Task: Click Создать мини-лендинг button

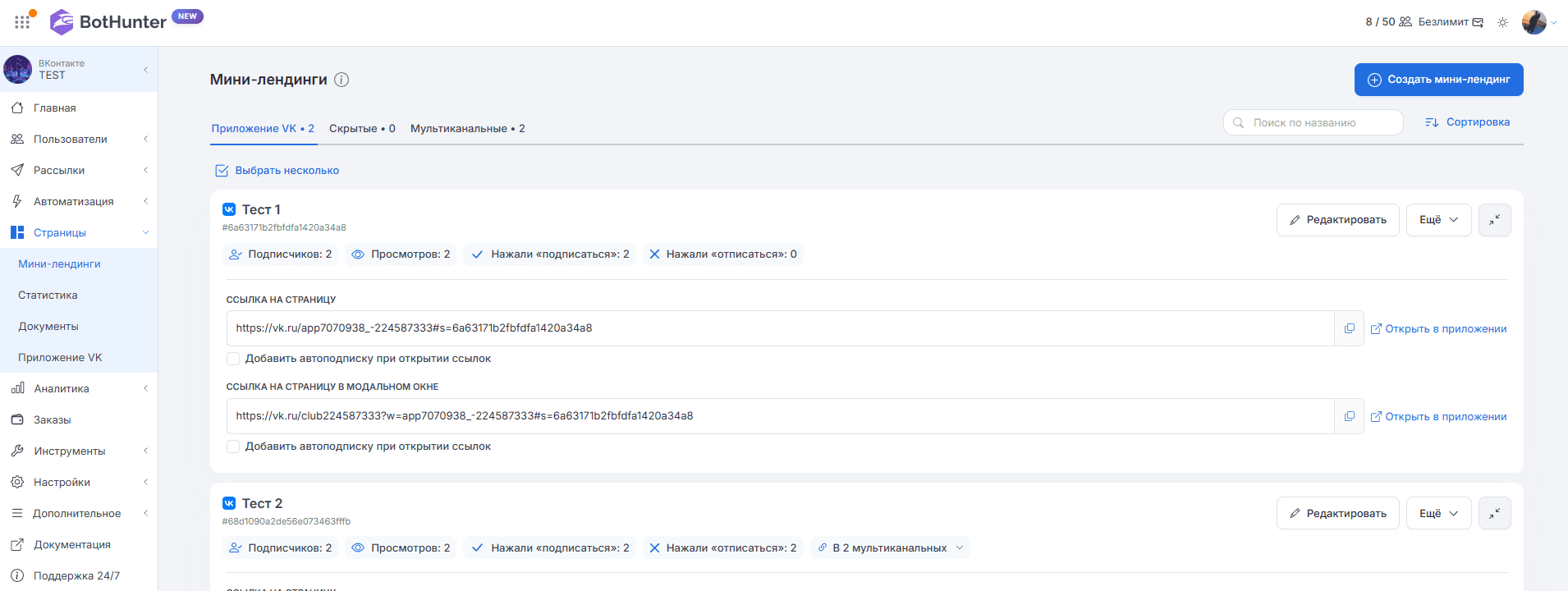Action: click(x=1438, y=80)
